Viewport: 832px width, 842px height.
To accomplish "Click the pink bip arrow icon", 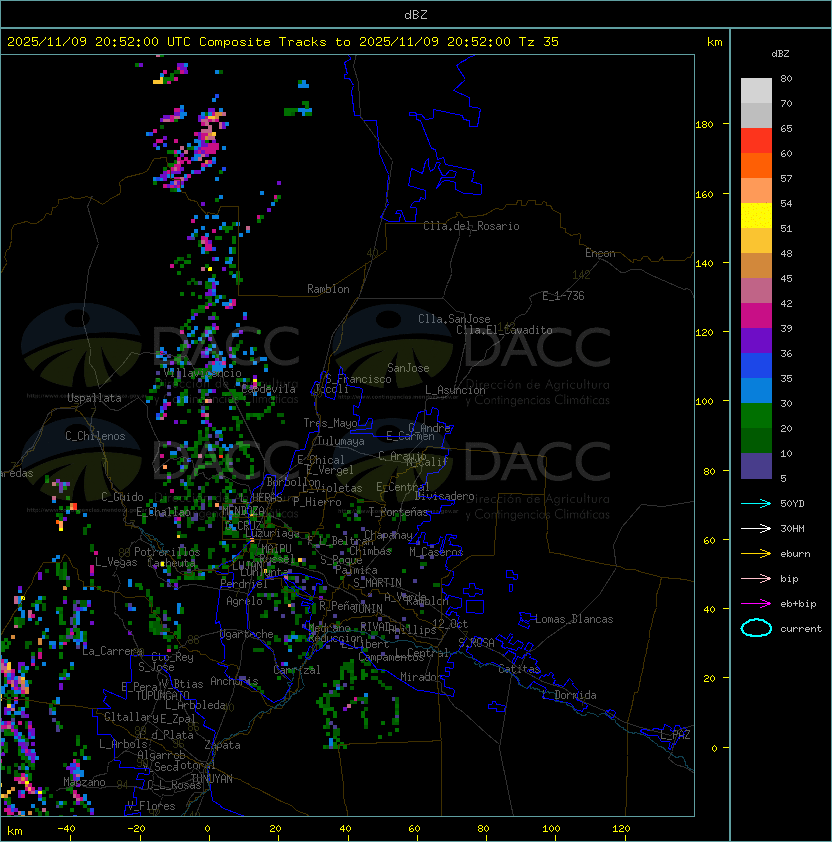I will pyautogui.click(x=756, y=579).
